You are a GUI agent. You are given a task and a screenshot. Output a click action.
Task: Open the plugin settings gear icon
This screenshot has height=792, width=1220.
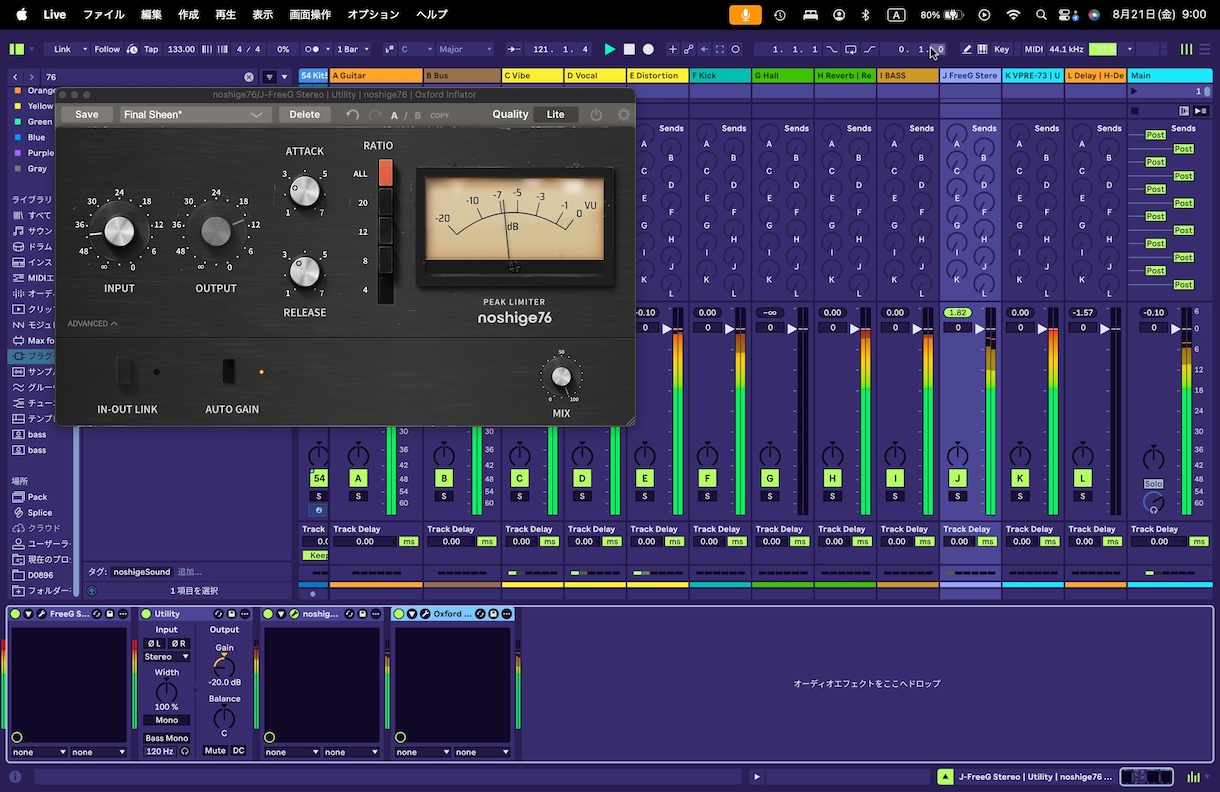click(x=624, y=115)
